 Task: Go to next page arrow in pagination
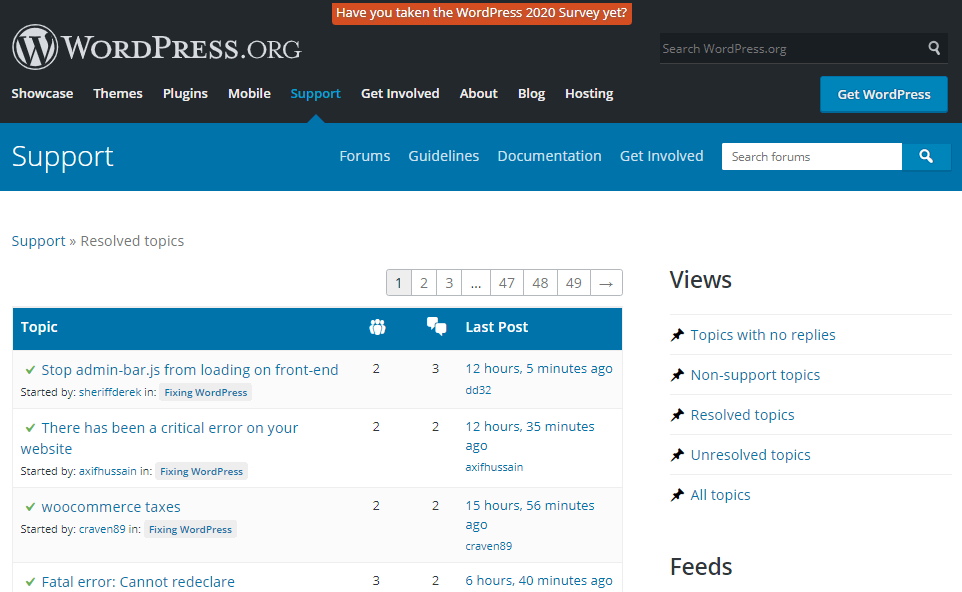[x=606, y=283]
